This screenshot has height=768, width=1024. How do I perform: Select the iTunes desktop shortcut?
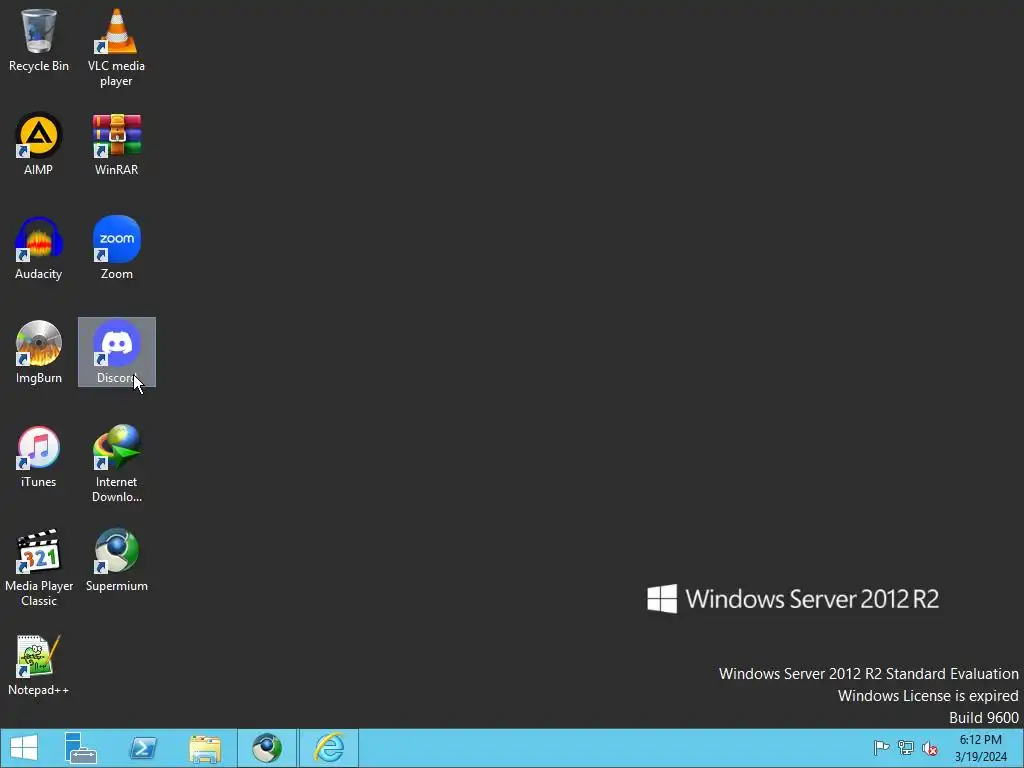[39, 456]
